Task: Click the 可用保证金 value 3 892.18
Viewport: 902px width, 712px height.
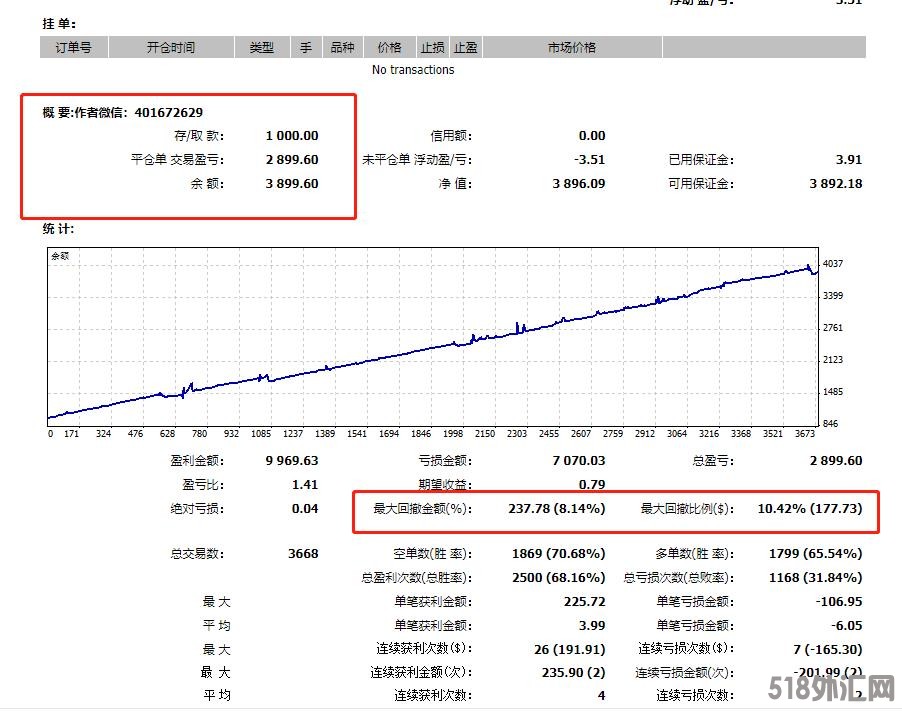Action: pyautogui.click(x=835, y=184)
